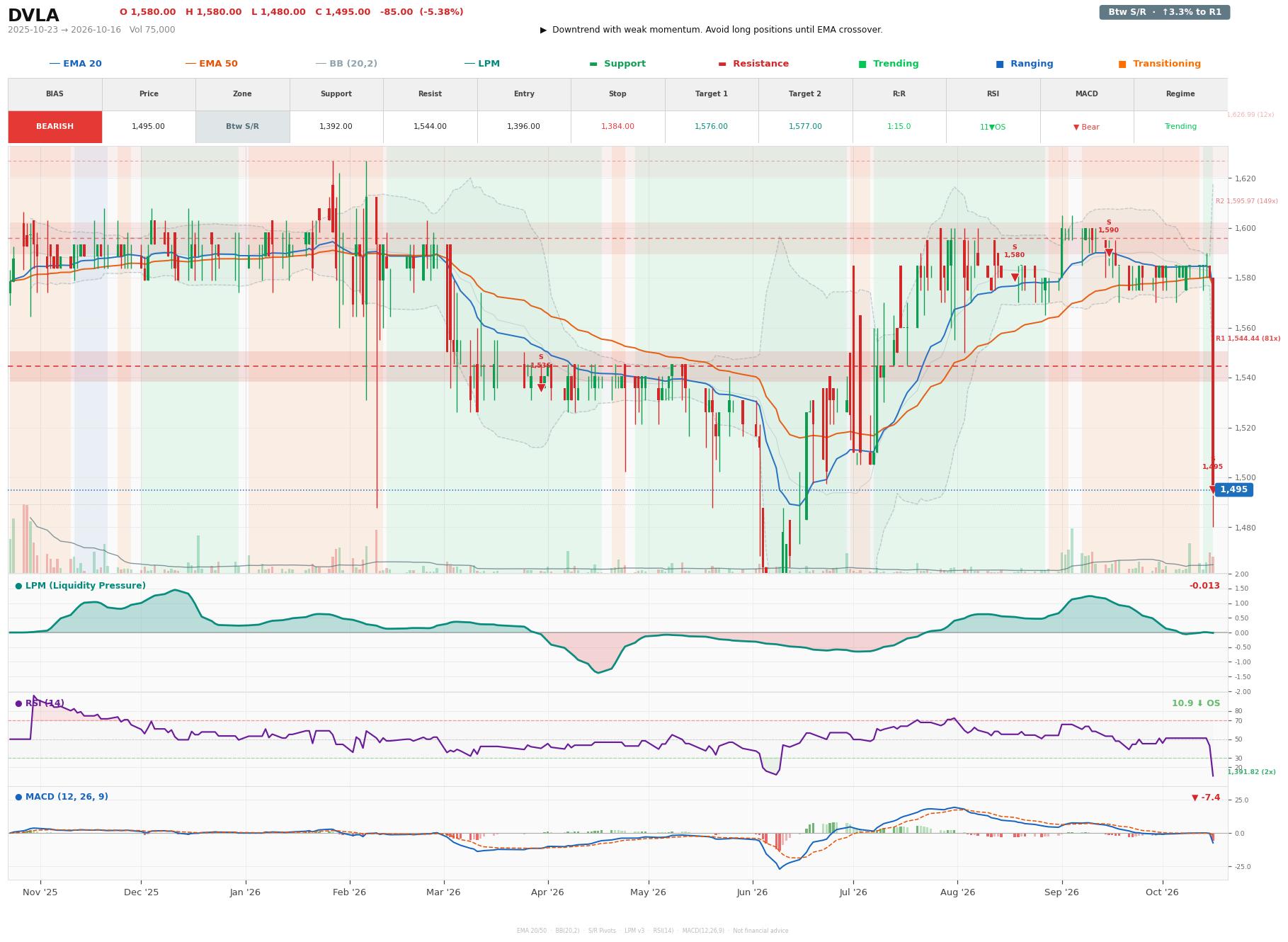Click the LPM reading -0.013

point(1204,586)
